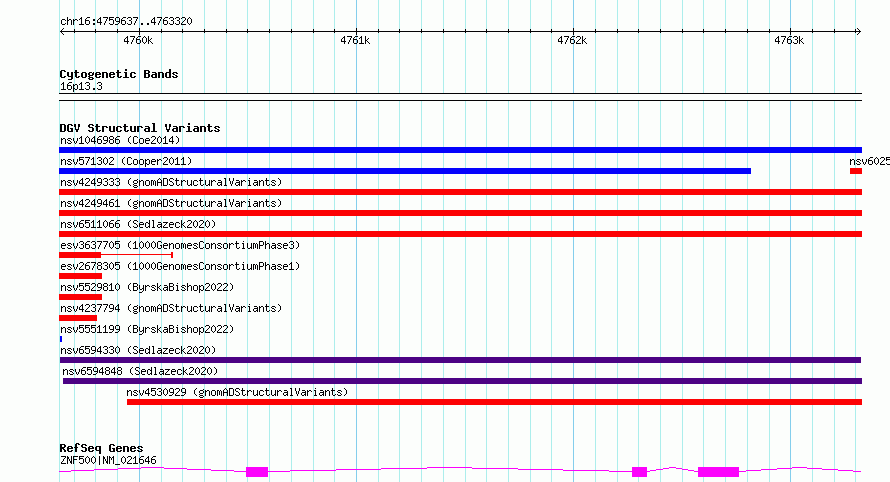Click the leftmost magenta ZNF500 exon block

click(x=257, y=472)
